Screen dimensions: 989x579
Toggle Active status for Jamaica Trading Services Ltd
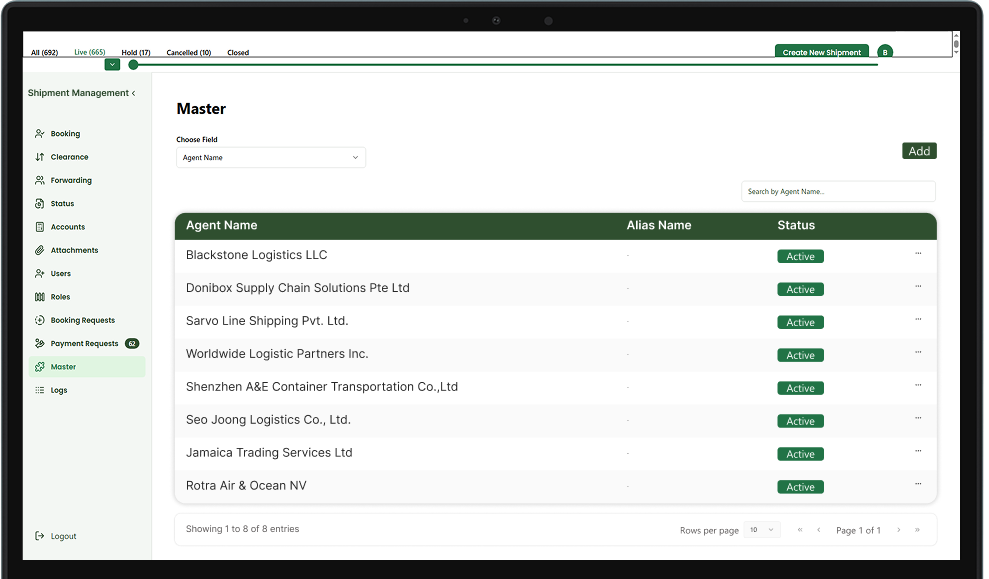(x=800, y=453)
